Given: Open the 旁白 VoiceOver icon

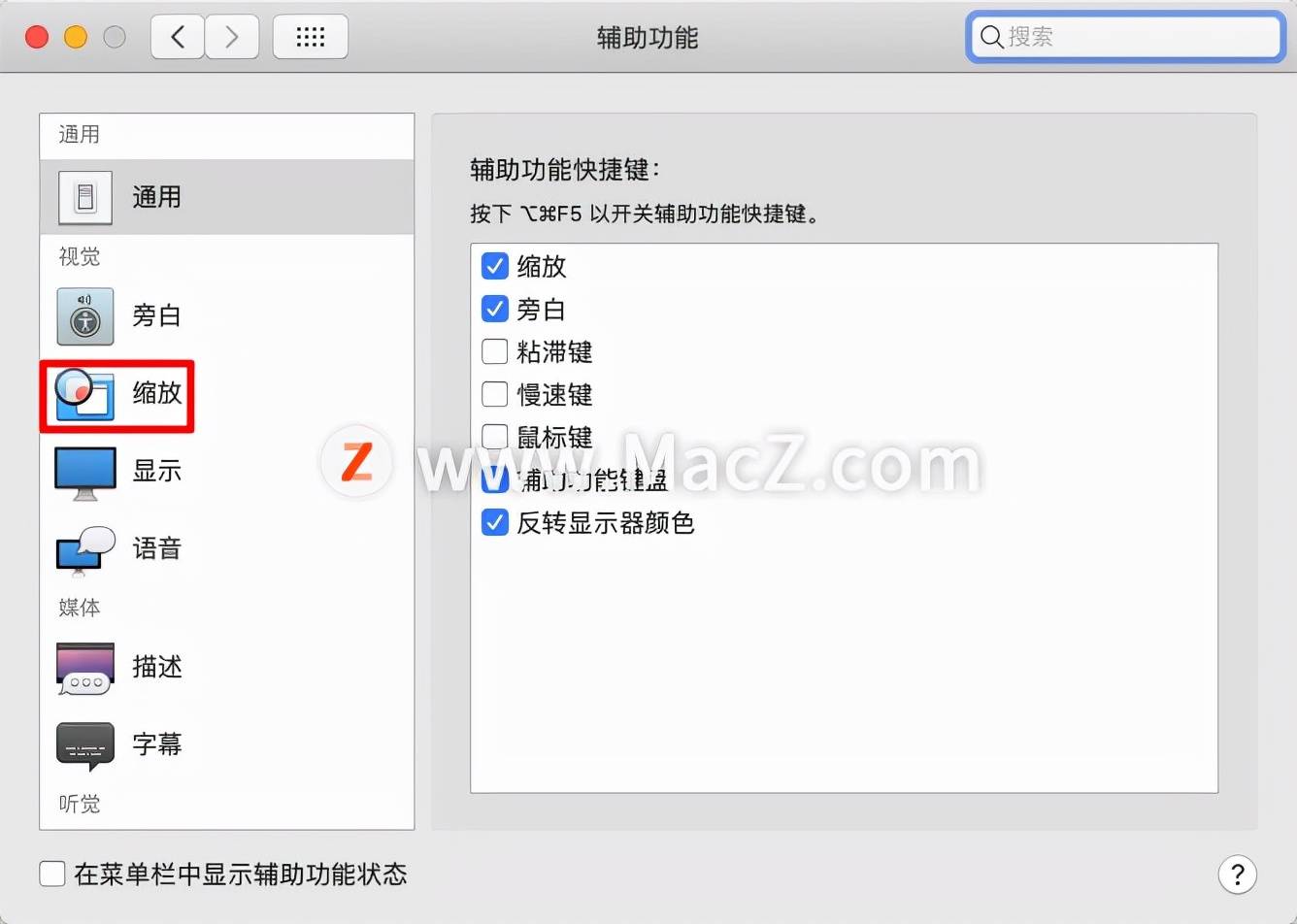Looking at the screenshot, I should [x=85, y=316].
